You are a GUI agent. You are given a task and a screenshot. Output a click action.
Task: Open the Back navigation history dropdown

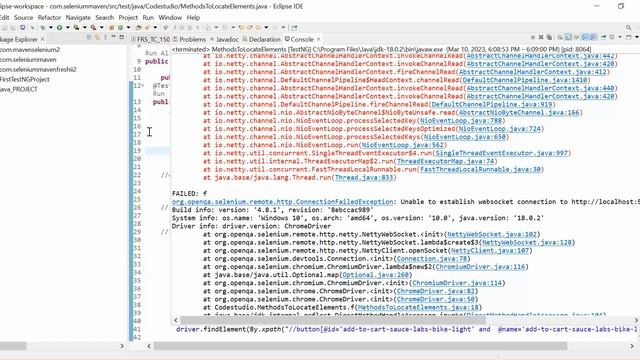click(266, 27)
